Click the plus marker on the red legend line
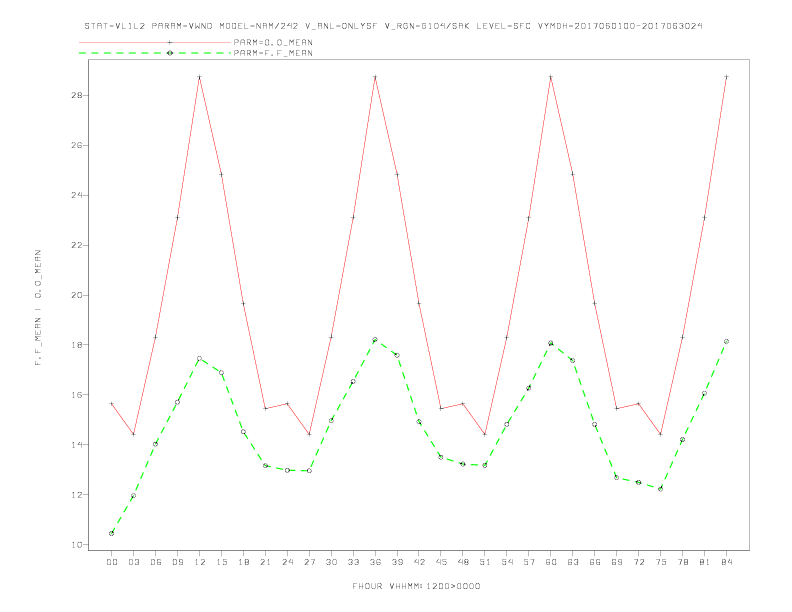This screenshot has height=612, width=792. click(x=170, y=42)
